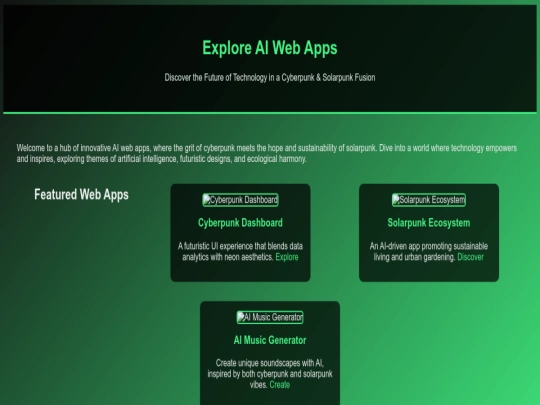Click the 'Create unique soundscapes with AI' description
Image resolution: width=540 pixels, height=405 pixels.
tap(270, 374)
